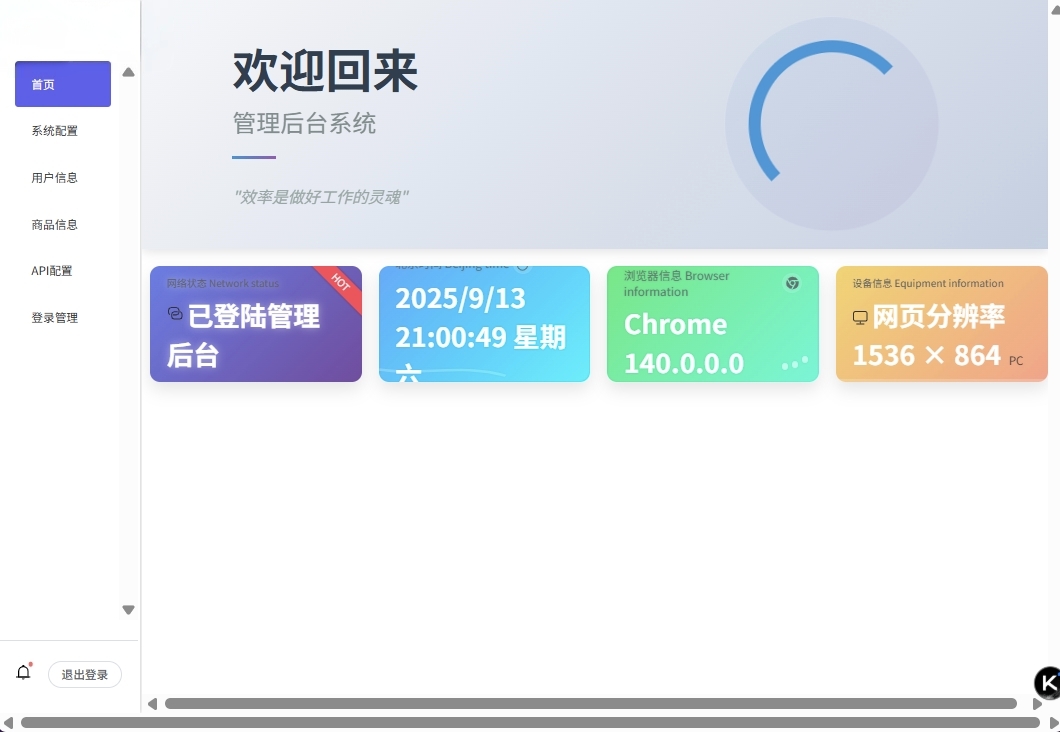Open the 首页 menu item
Screen dimensions: 1060x732
[x=62, y=84]
